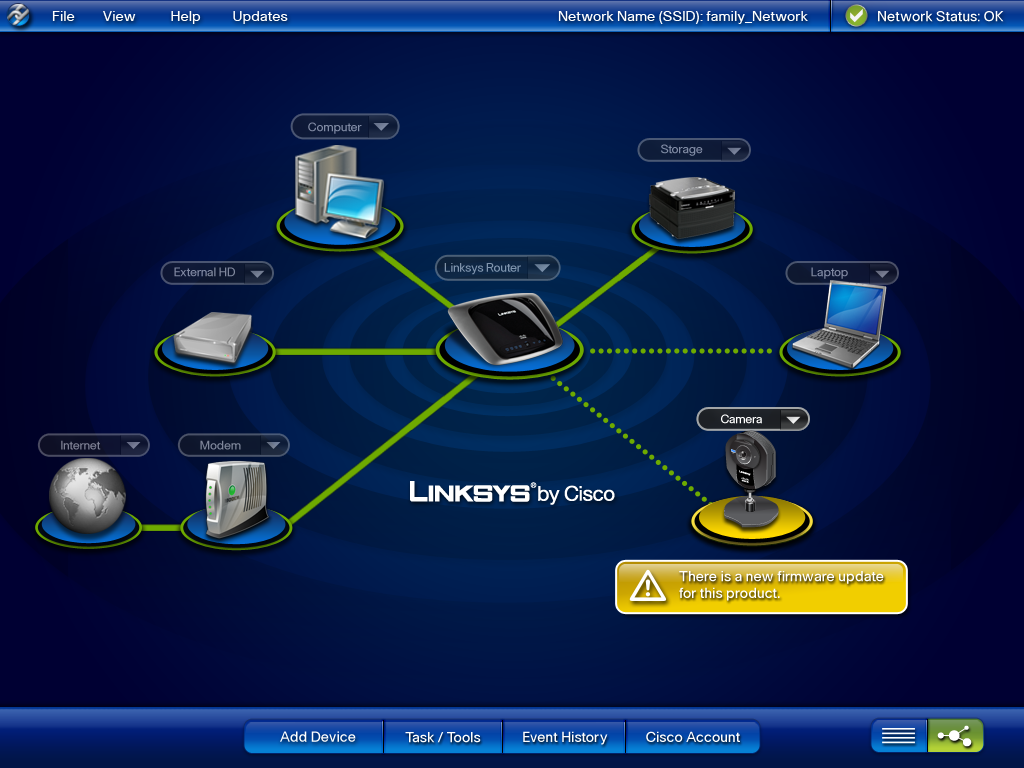Click the firmware update warning notification
This screenshot has height=768, width=1024.
pos(761,586)
